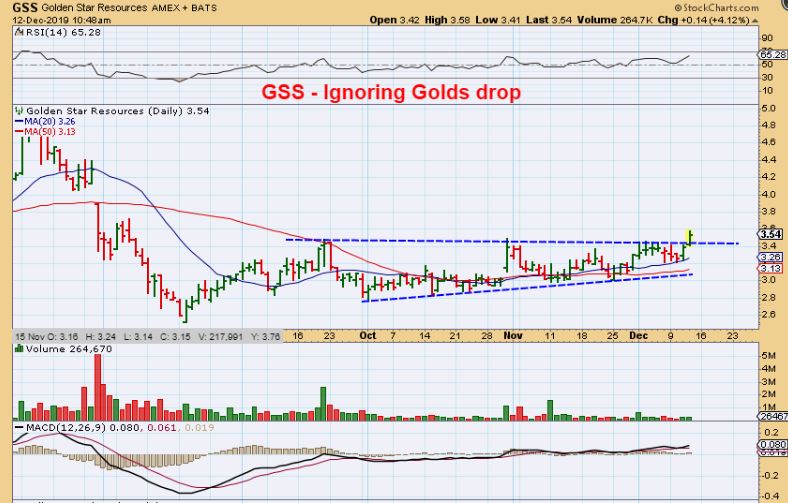The image size is (788, 503).
Task: Click the Golden Star Resources AMEX + BATS title
Action: 129,8
